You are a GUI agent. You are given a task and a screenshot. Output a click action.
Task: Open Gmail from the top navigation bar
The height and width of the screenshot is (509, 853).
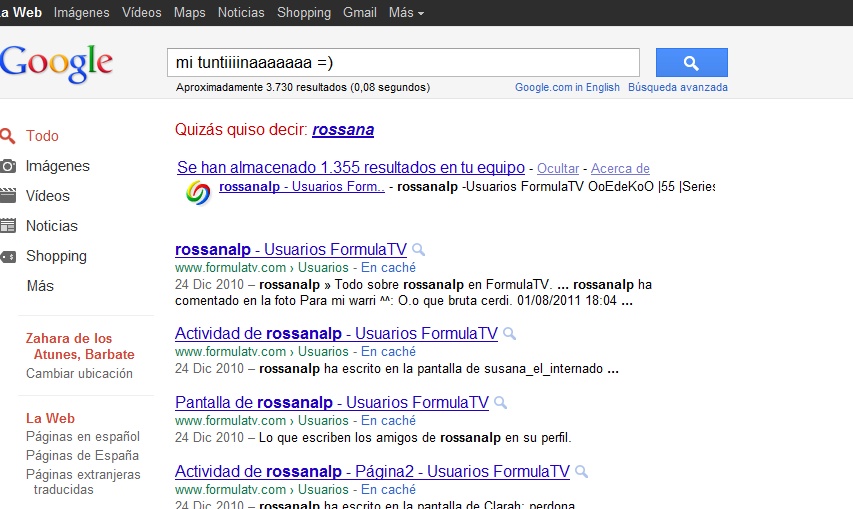[x=359, y=13]
